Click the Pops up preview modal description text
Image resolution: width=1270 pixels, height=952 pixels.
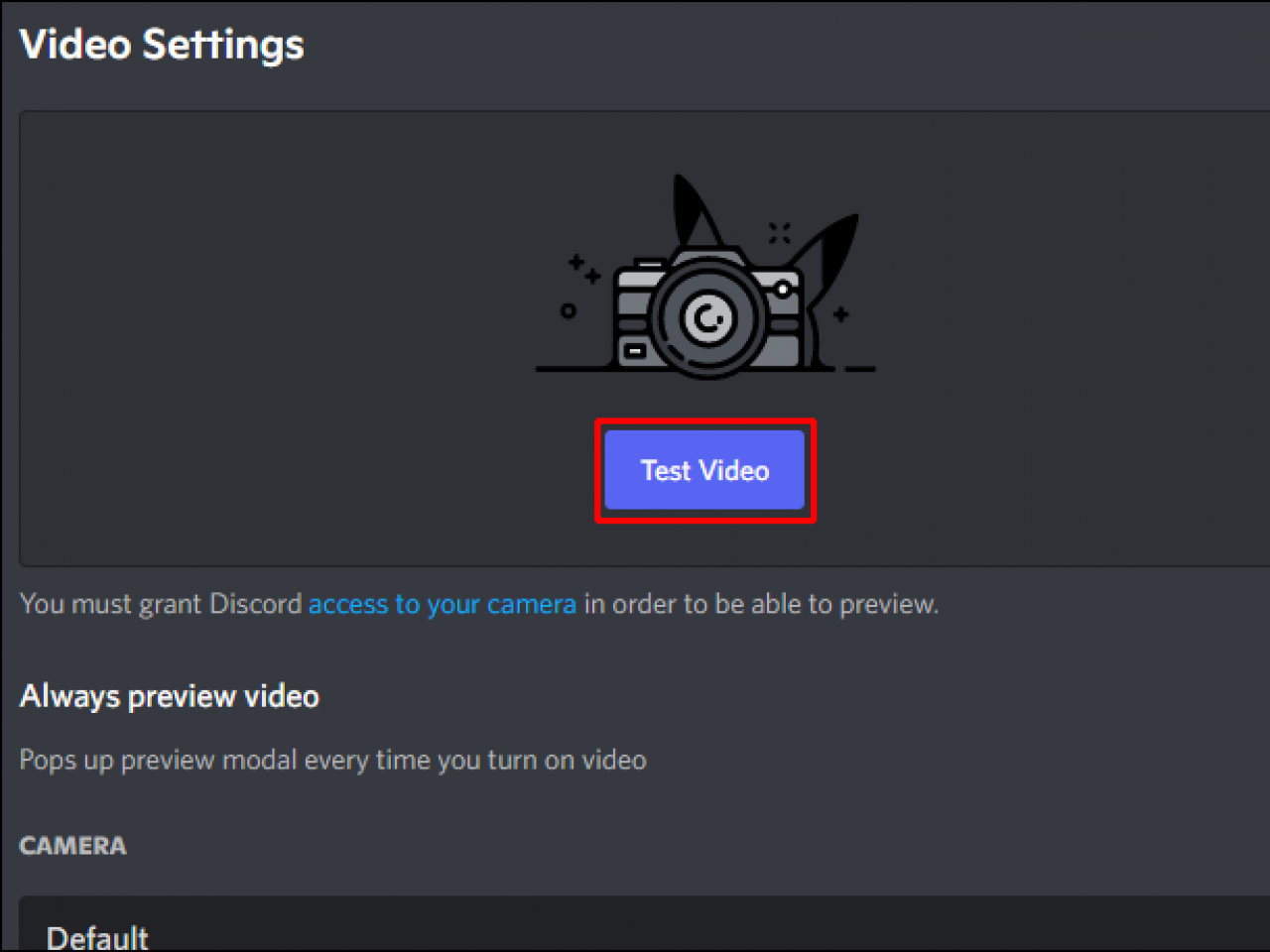pyautogui.click(x=331, y=760)
